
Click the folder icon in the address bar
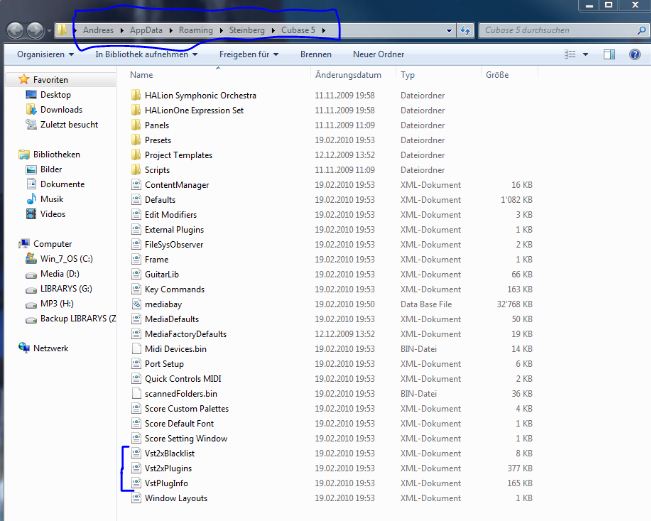tap(62, 30)
